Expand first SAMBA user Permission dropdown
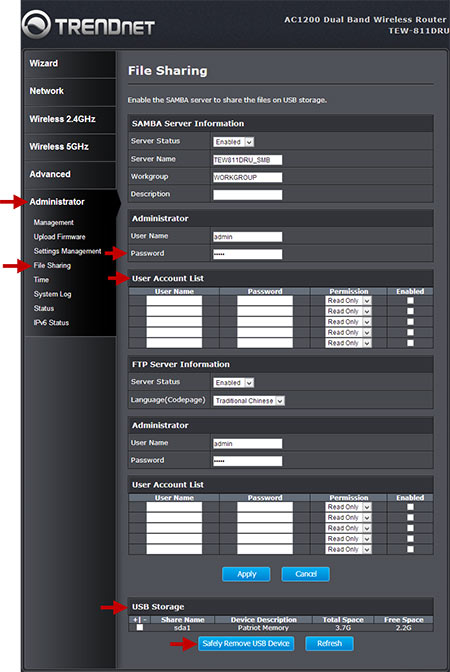 [348, 301]
